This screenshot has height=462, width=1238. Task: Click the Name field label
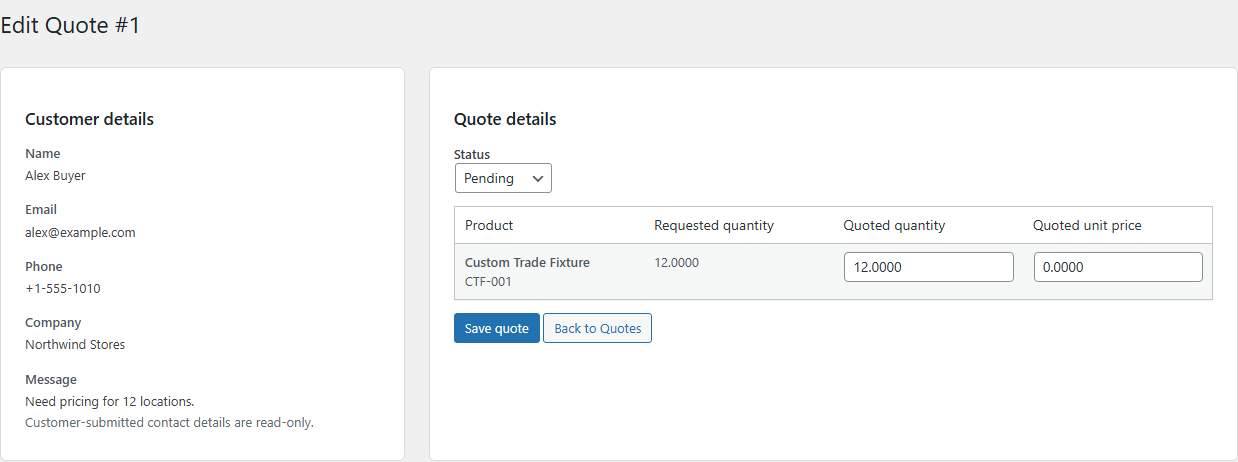tap(43, 153)
